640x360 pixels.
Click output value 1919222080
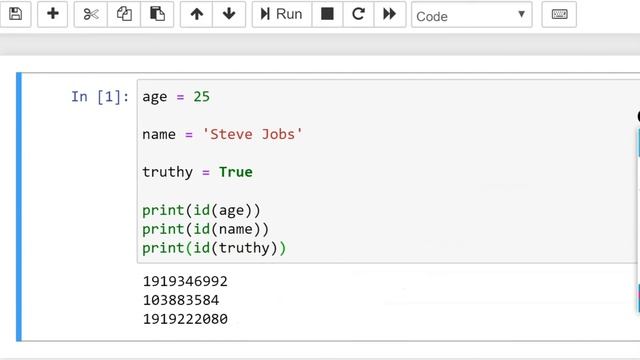pyautogui.click(x=185, y=319)
